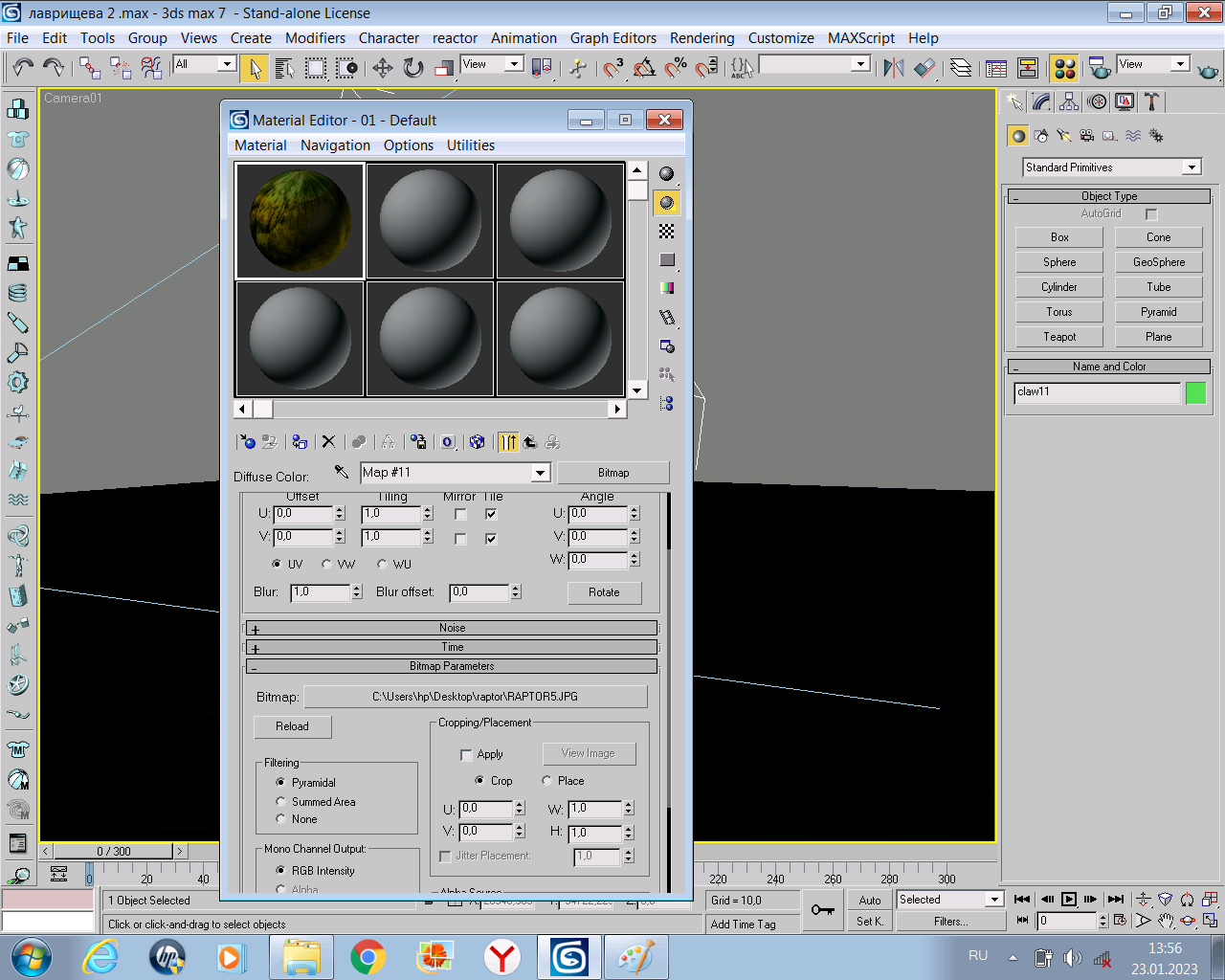The image size is (1225, 980).
Task: Click the green object color swatch
Action: pyautogui.click(x=1195, y=392)
